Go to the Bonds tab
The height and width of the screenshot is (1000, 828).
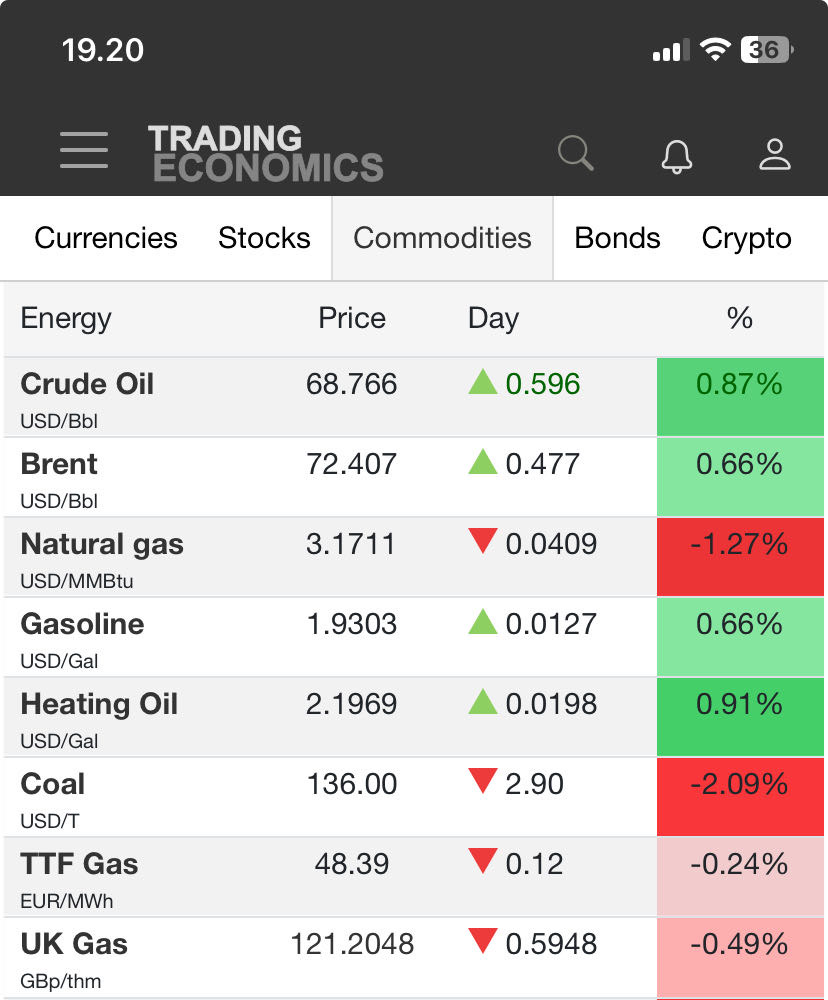coord(617,238)
